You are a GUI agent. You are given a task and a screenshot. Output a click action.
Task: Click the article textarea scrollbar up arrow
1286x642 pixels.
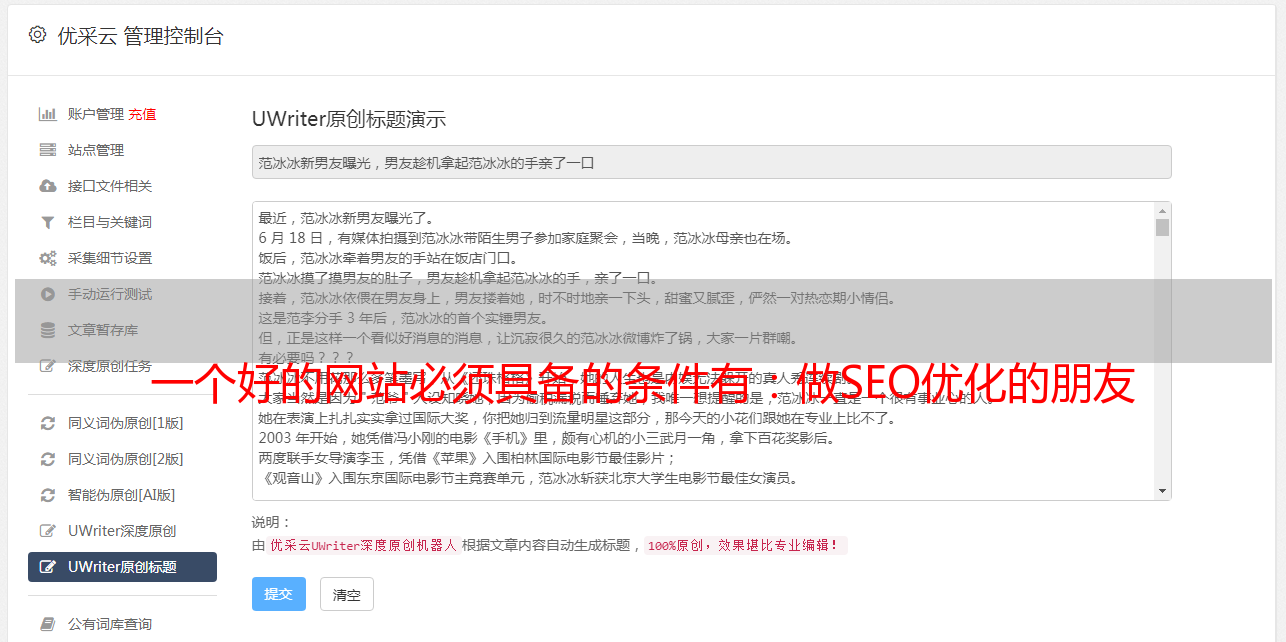(x=1162, y=211)
